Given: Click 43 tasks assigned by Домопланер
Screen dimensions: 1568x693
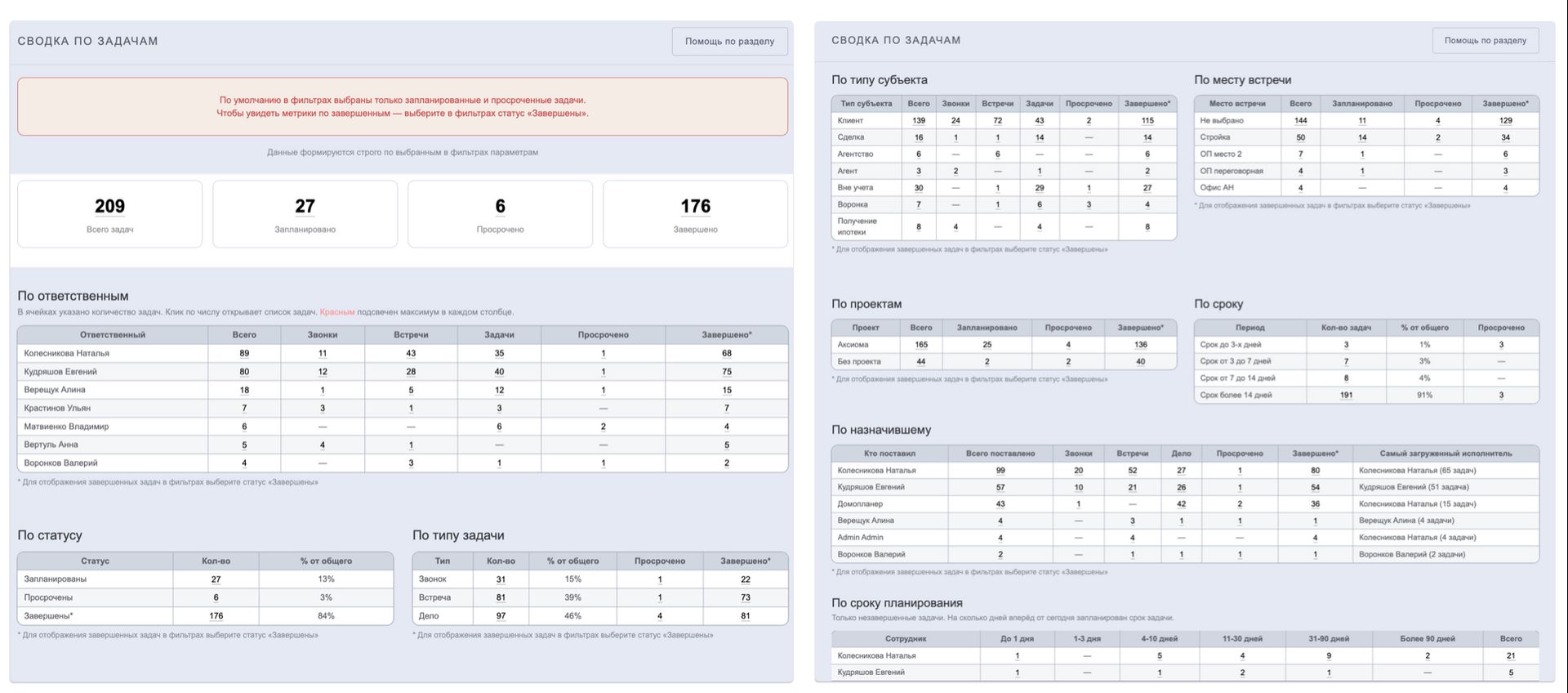Looking at the screenshot, I should tap(1000, 503).
